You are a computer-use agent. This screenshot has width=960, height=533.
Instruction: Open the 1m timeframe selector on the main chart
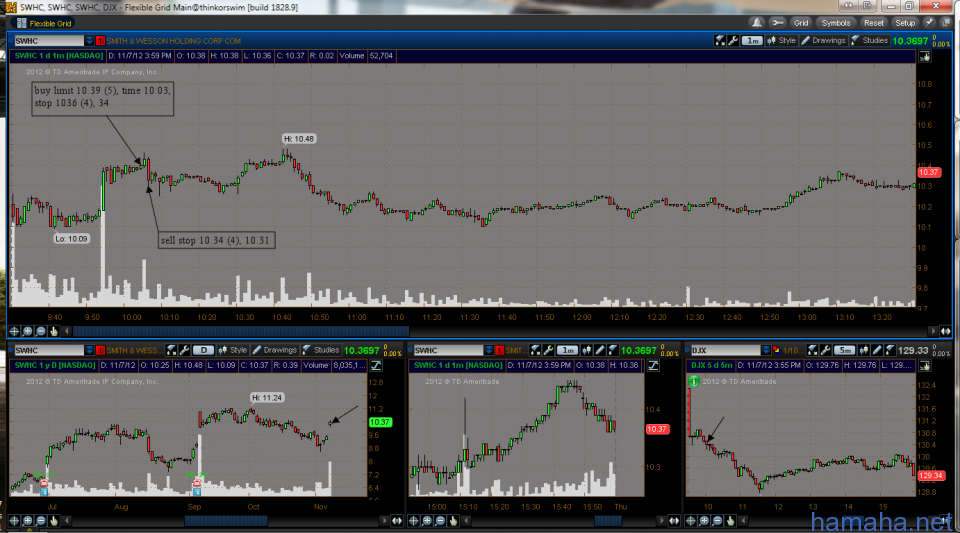point(752,40)
